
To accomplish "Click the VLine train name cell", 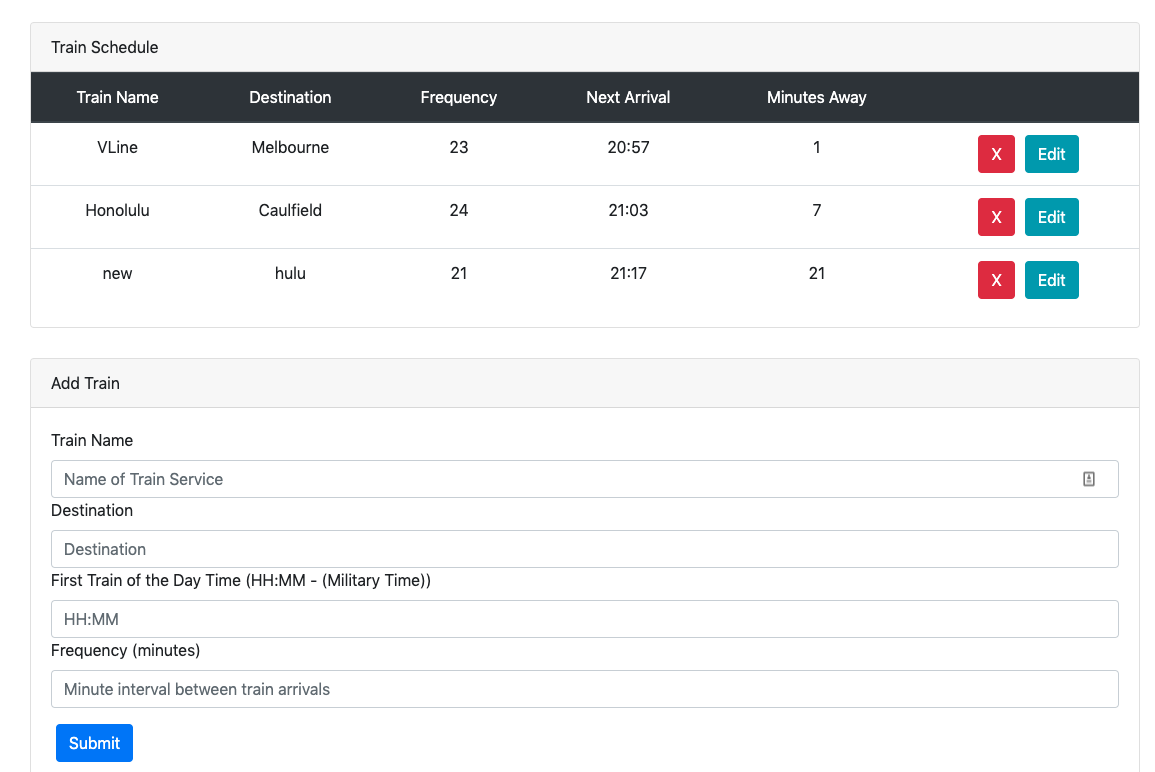I will pyautogui.click(x=117, y=147).
